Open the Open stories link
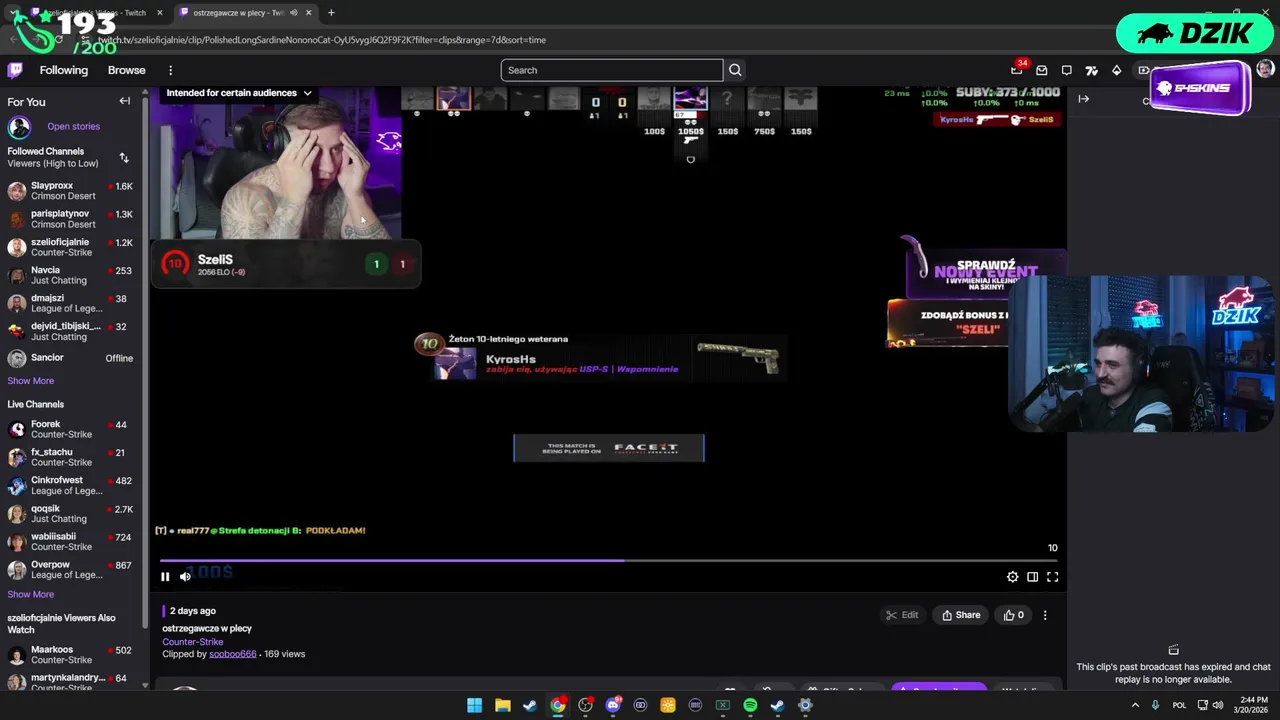Viewport: 1280px width, 720px height. click(x=73, y=127)
